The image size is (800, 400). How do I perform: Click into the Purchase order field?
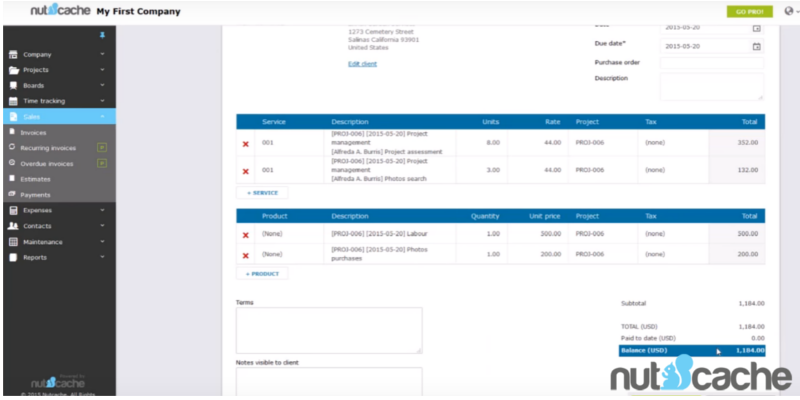(711, 62)
